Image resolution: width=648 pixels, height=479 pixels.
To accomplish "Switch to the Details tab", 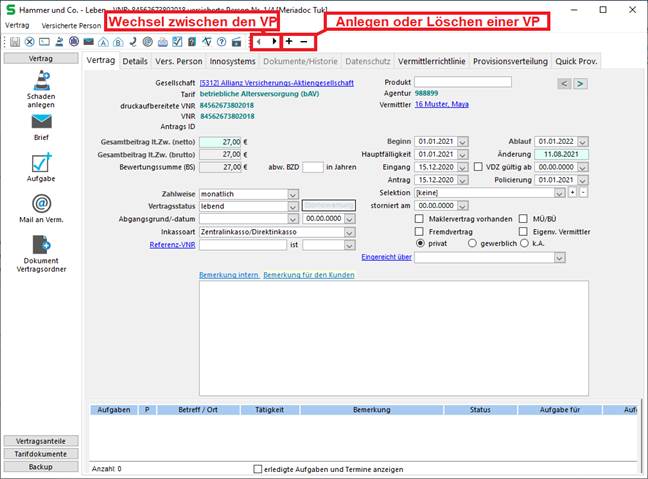I will click(136, 61).
